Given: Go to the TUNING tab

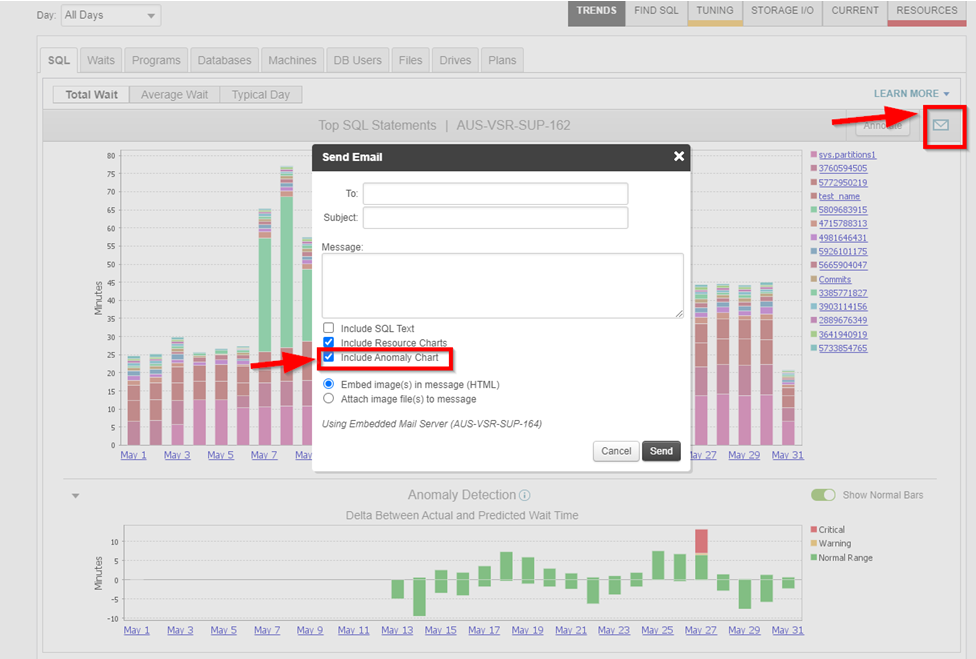Looking at the screenshot, I should pos(715,12).
